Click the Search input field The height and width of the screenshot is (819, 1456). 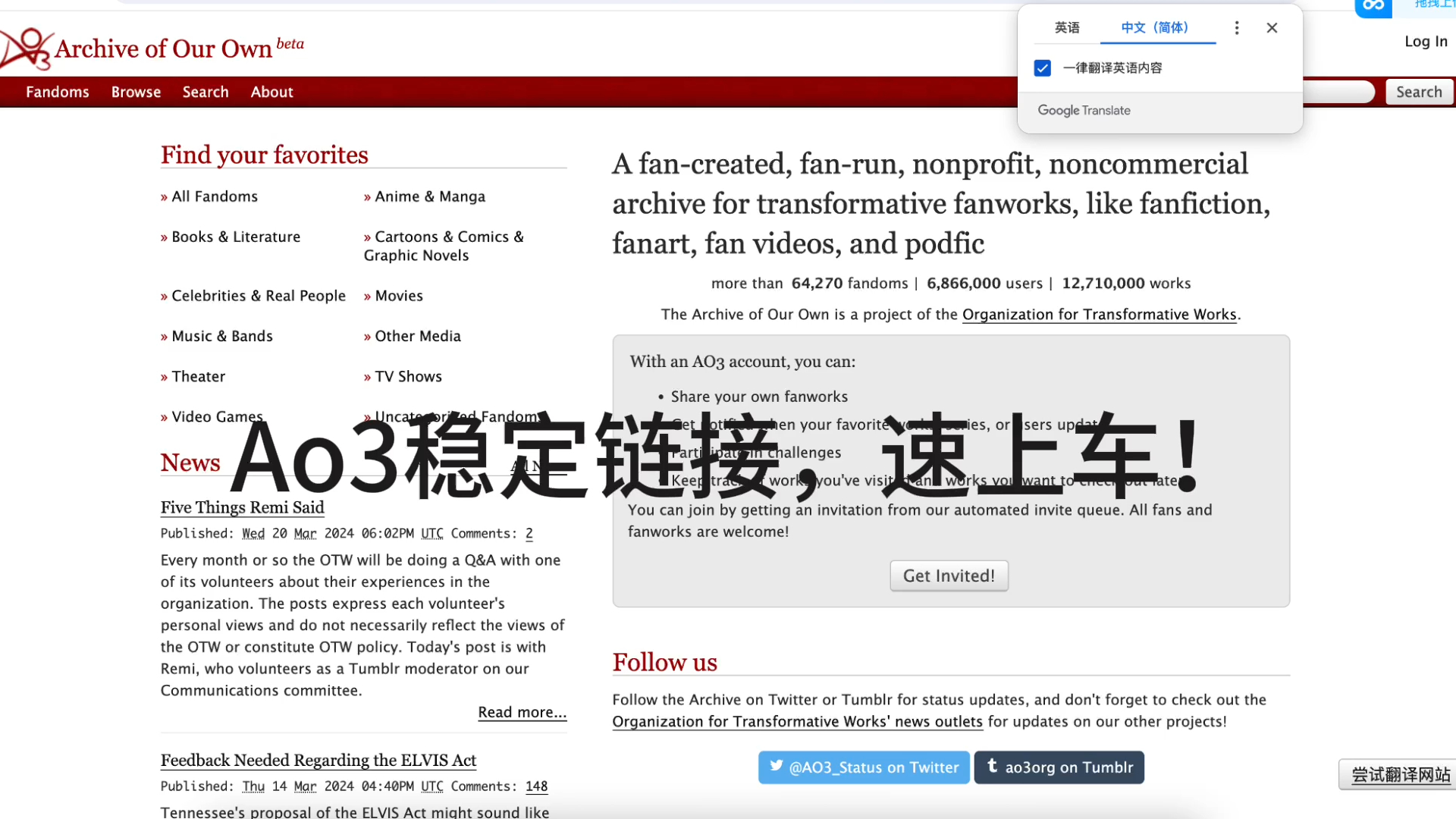click(1340, 91)
